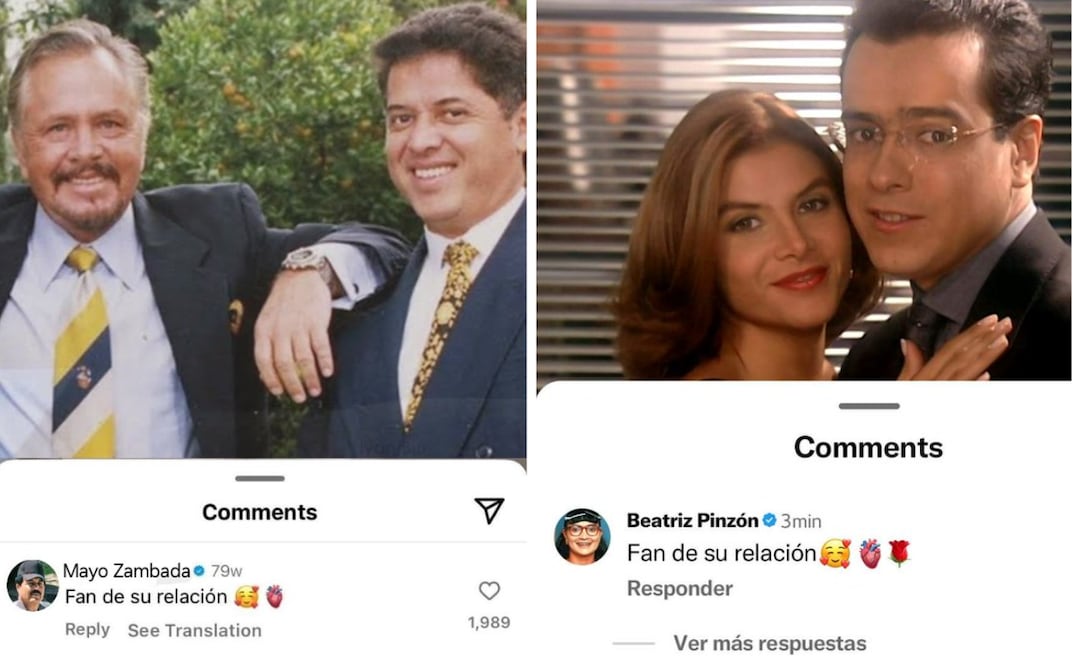Image resolution: width=1080 pixels, height=666 pixels.
Task: Click Beatriz Pinzón's blue verified badge
Action: tap(768, 520)
